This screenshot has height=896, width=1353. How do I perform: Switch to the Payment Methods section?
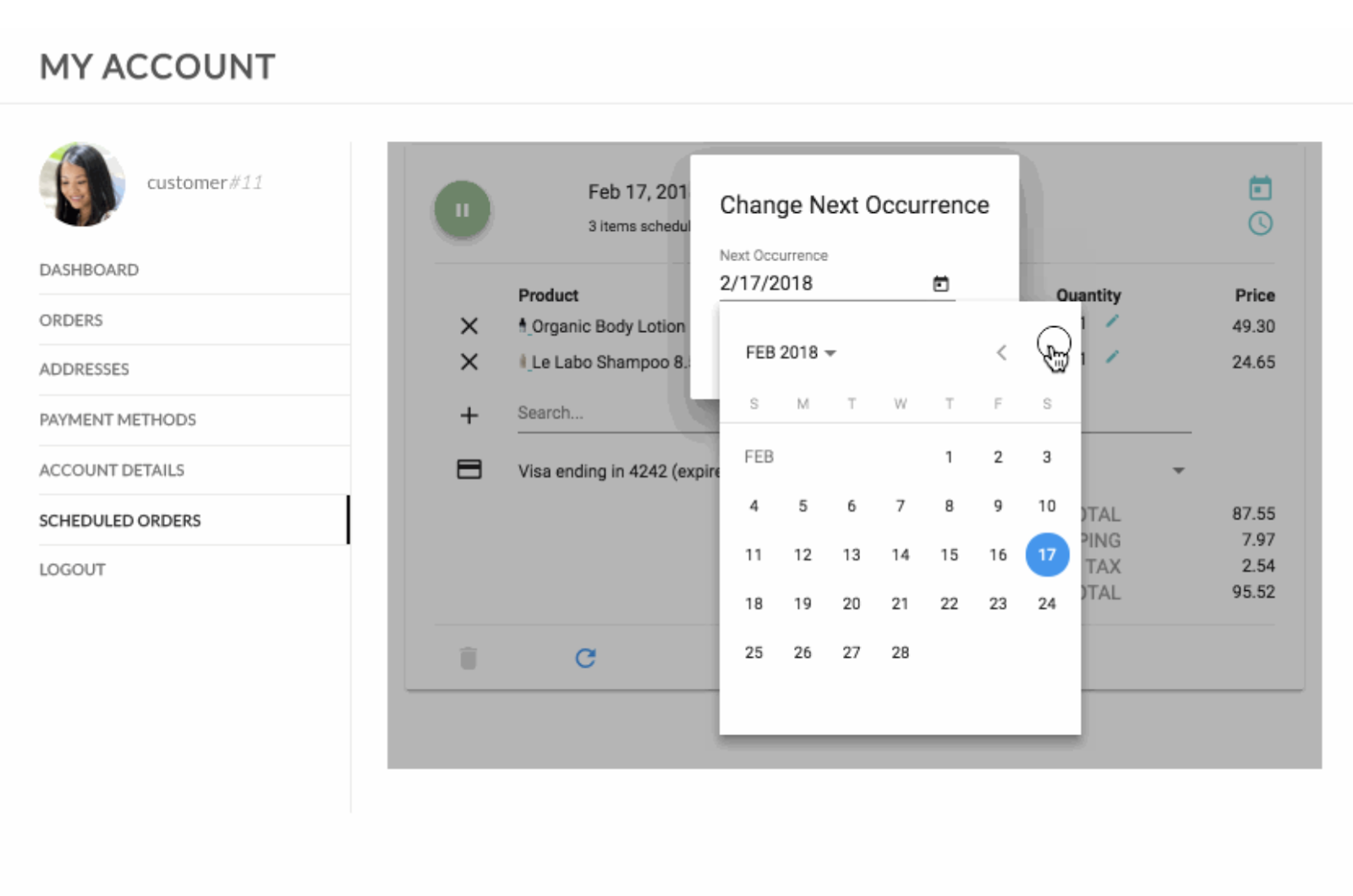[118, 420]
